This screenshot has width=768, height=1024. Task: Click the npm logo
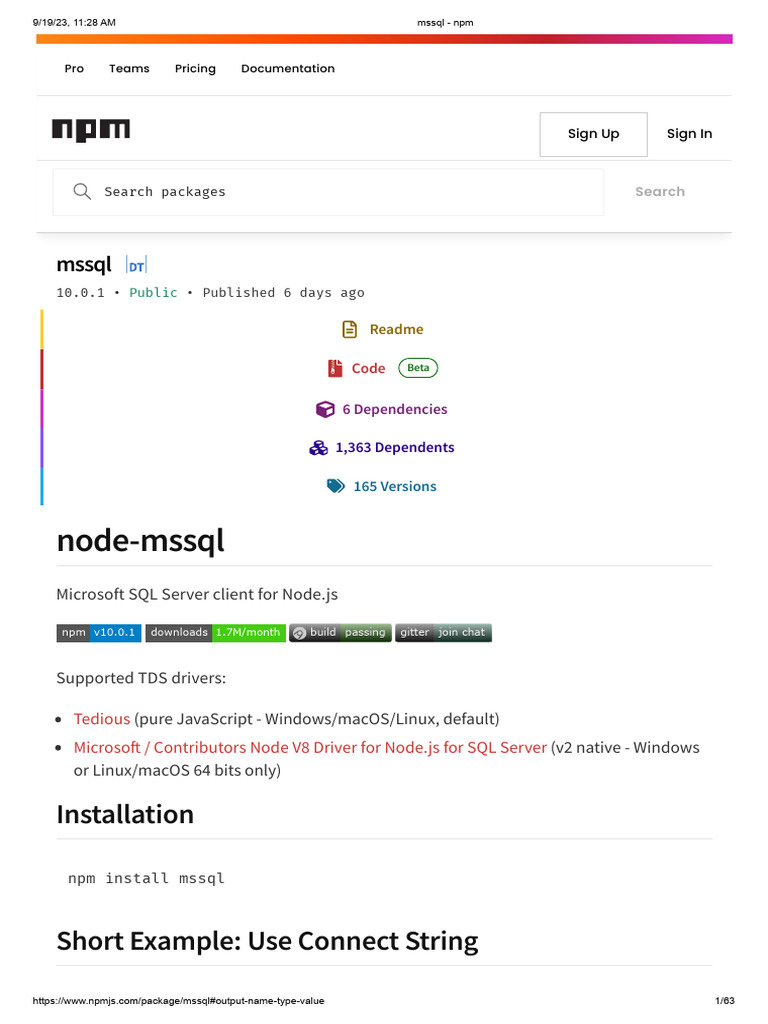pyautogui.click(x=91, y=130)
